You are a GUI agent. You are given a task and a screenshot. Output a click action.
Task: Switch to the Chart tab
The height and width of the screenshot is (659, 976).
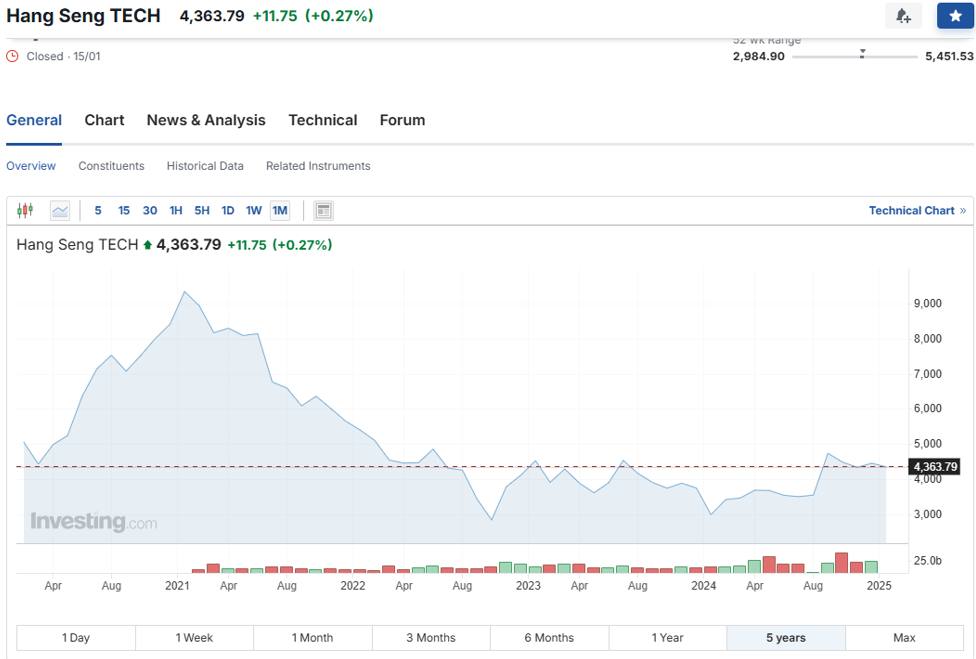coord(105,120)
